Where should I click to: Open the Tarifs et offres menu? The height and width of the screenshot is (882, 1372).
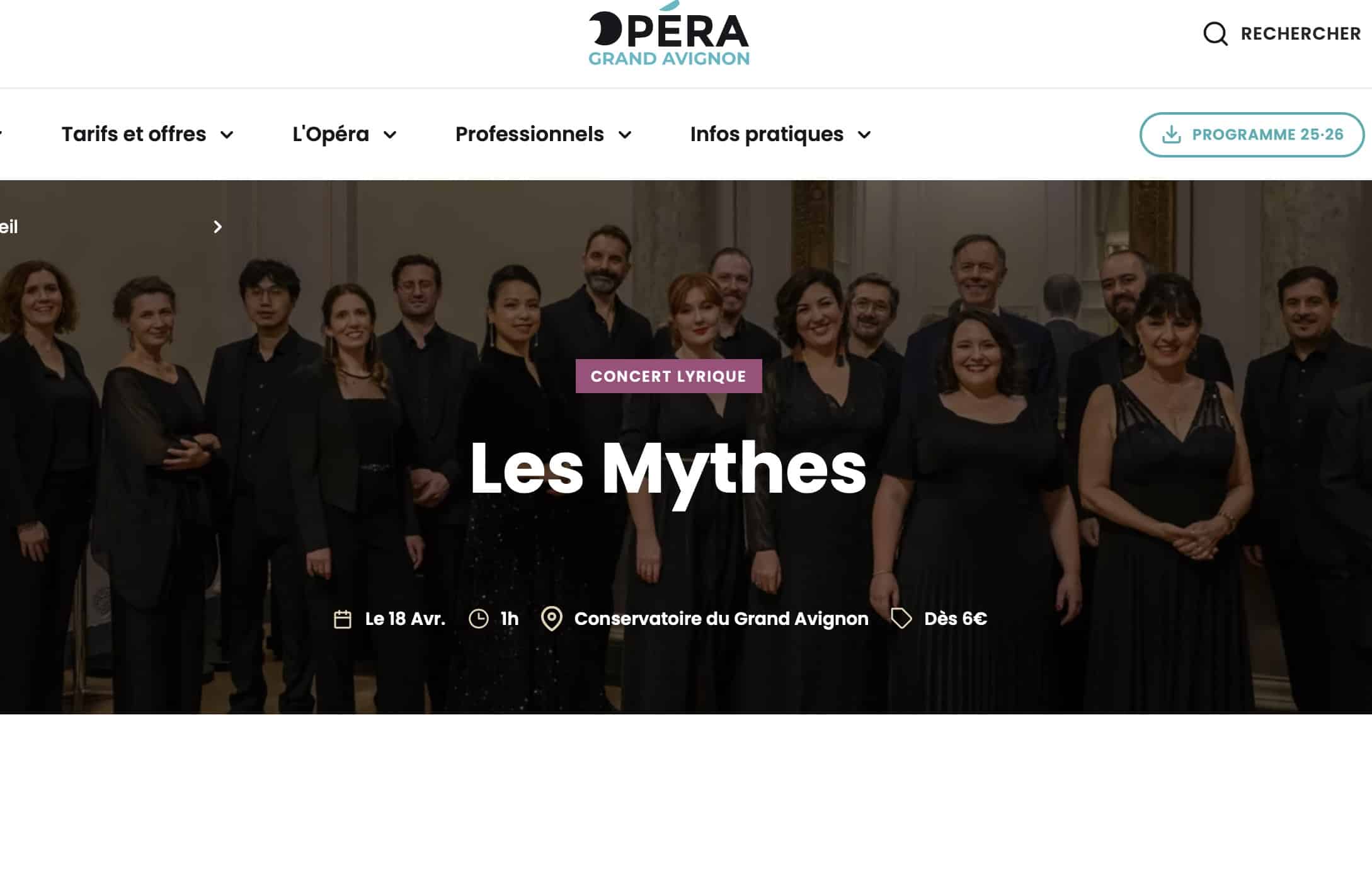pyautogui.click(x=134, y=134)
